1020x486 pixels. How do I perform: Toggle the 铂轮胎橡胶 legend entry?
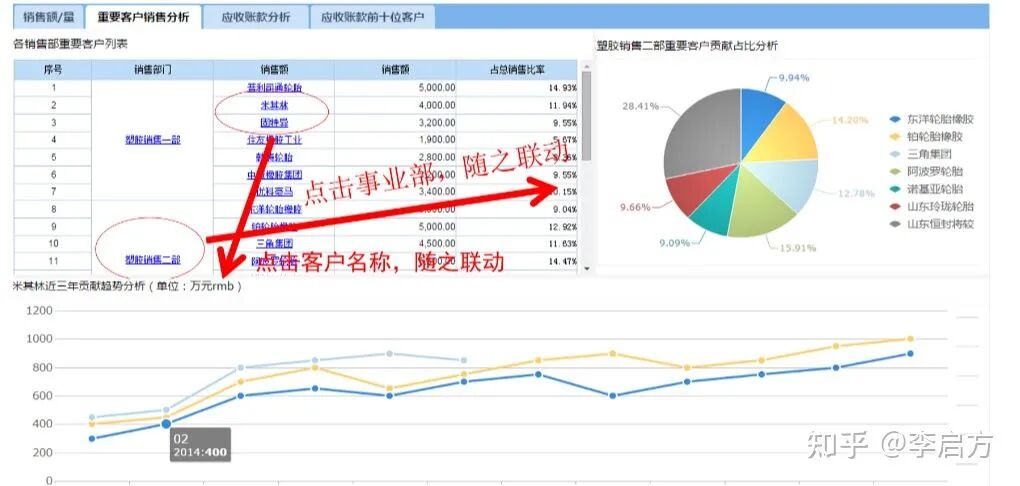[926, 137]
